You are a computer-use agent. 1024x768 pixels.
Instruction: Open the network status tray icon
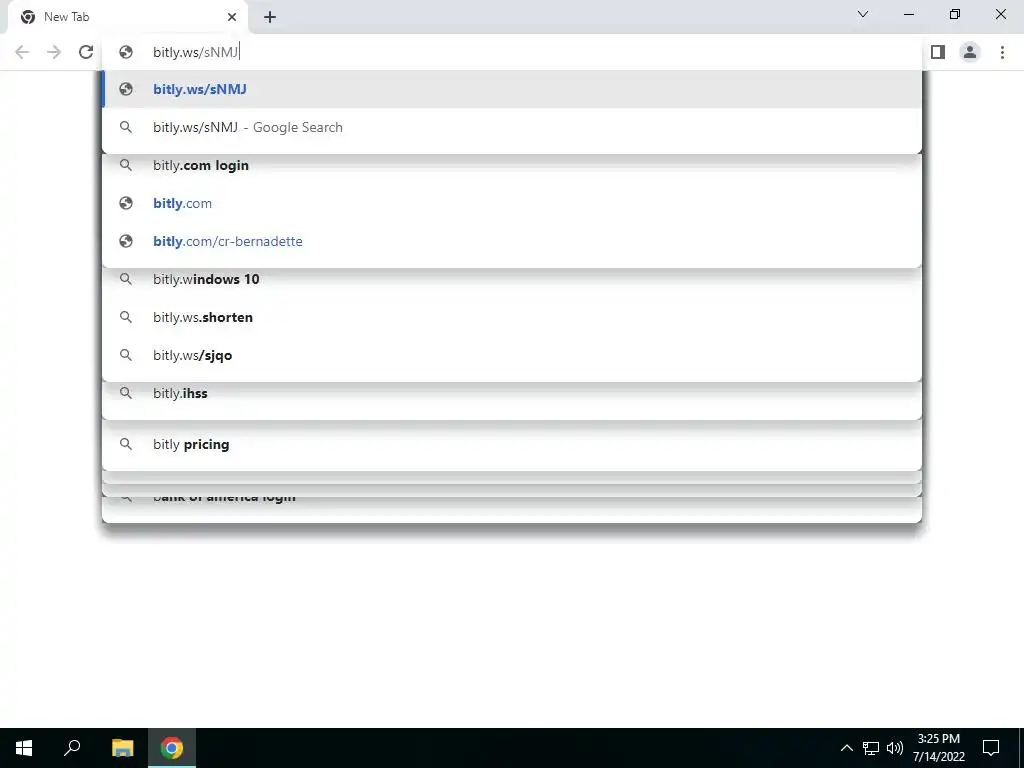[x=871, y=748]
